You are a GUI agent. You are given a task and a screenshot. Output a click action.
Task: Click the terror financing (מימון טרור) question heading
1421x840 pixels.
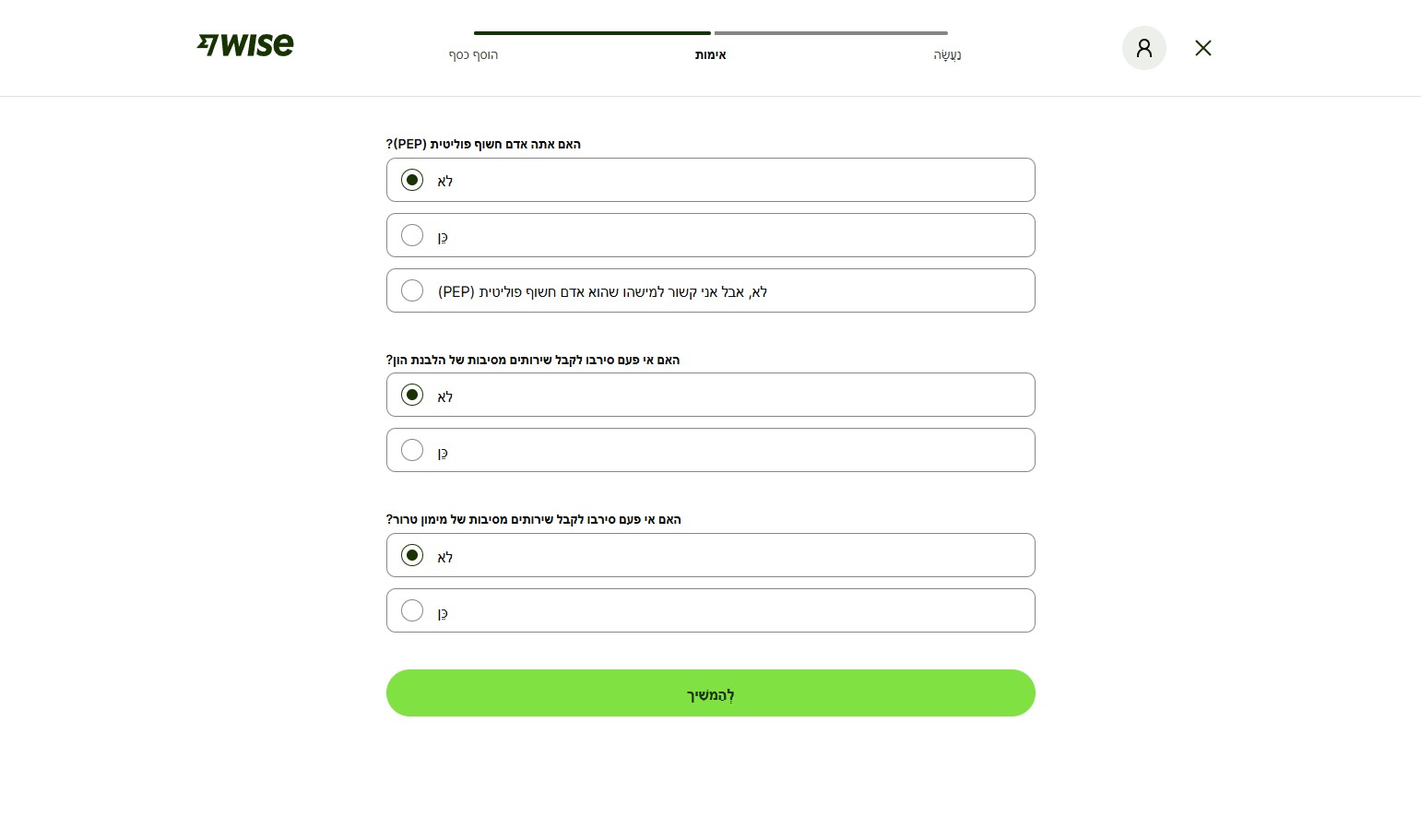pos(534,519)
